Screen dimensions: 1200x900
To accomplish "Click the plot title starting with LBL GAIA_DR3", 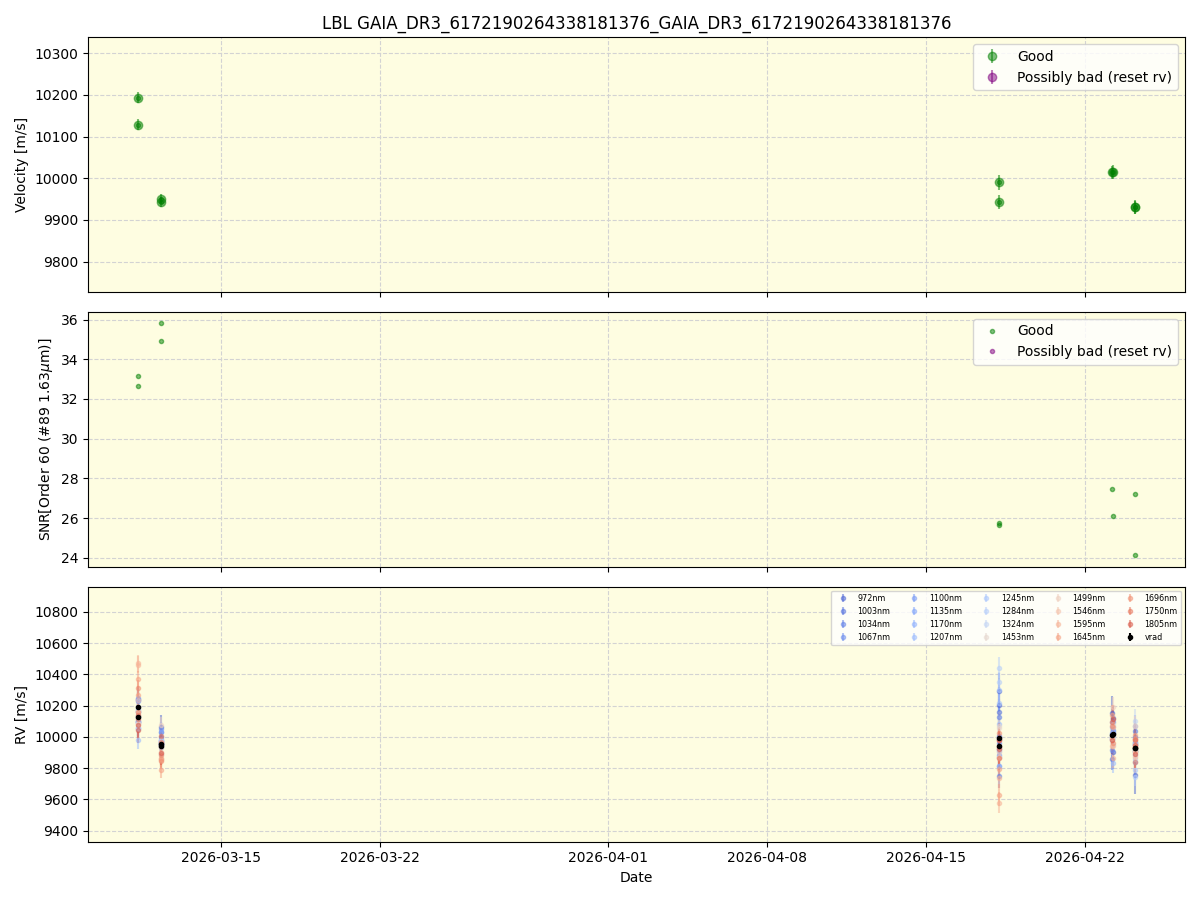I will (x=636, y=23).
